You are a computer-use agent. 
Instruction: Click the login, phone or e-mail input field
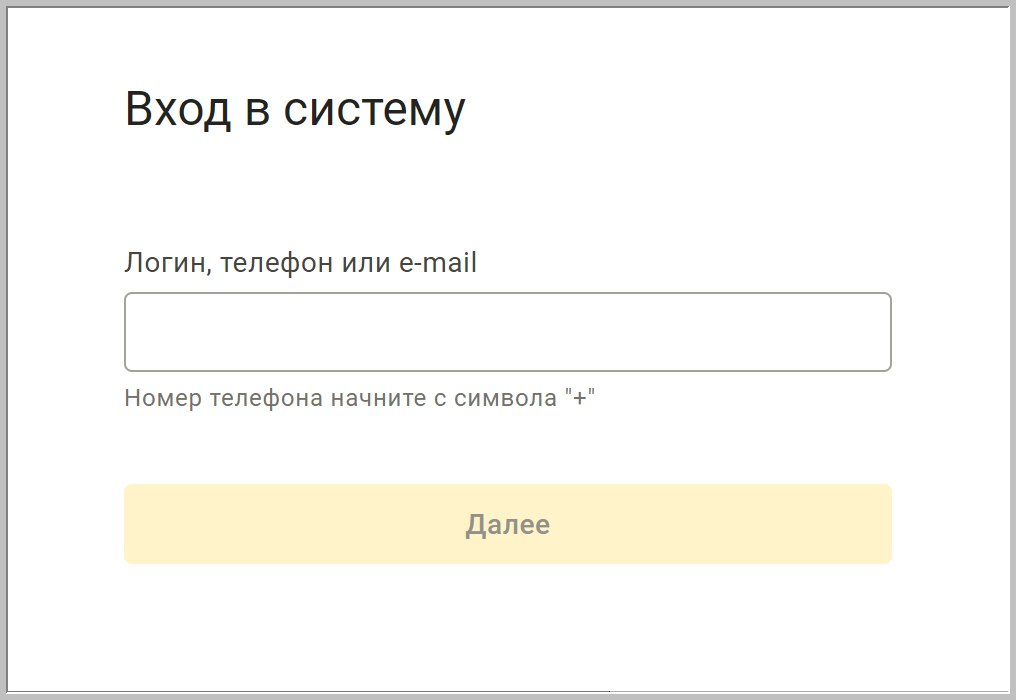coord(507,332)
